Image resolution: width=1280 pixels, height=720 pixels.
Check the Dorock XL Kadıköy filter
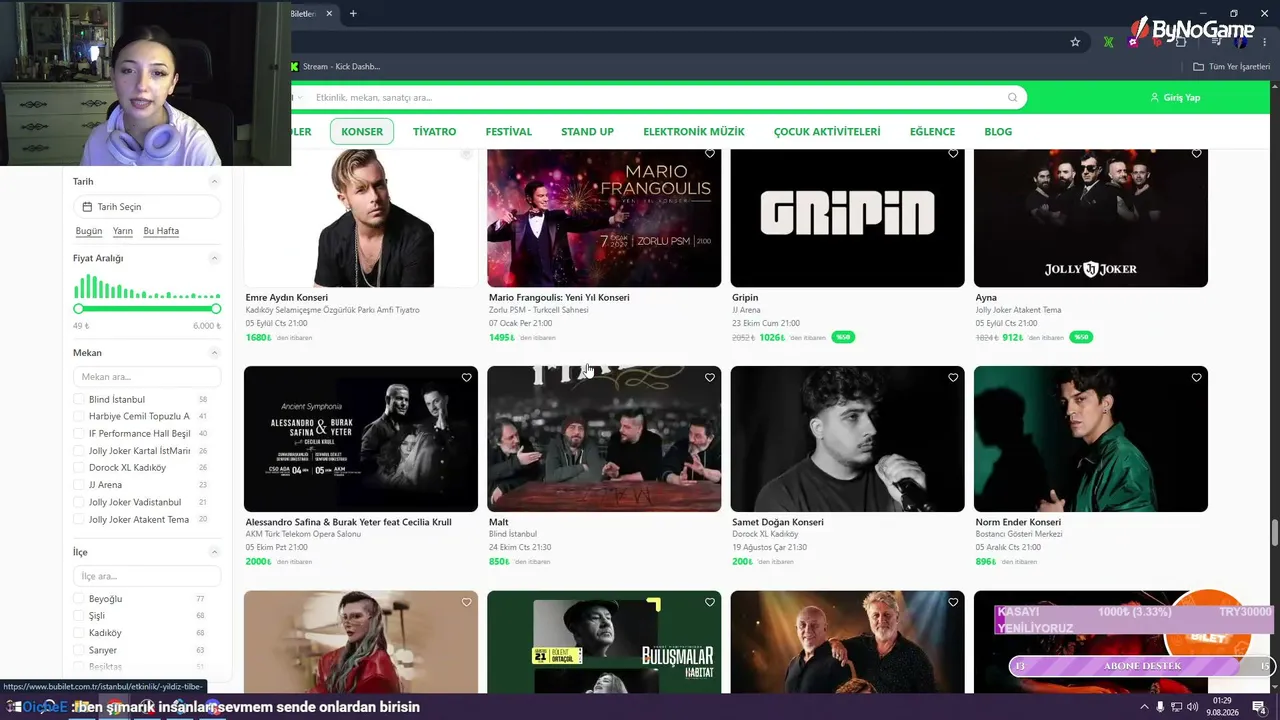pos(79,468)
